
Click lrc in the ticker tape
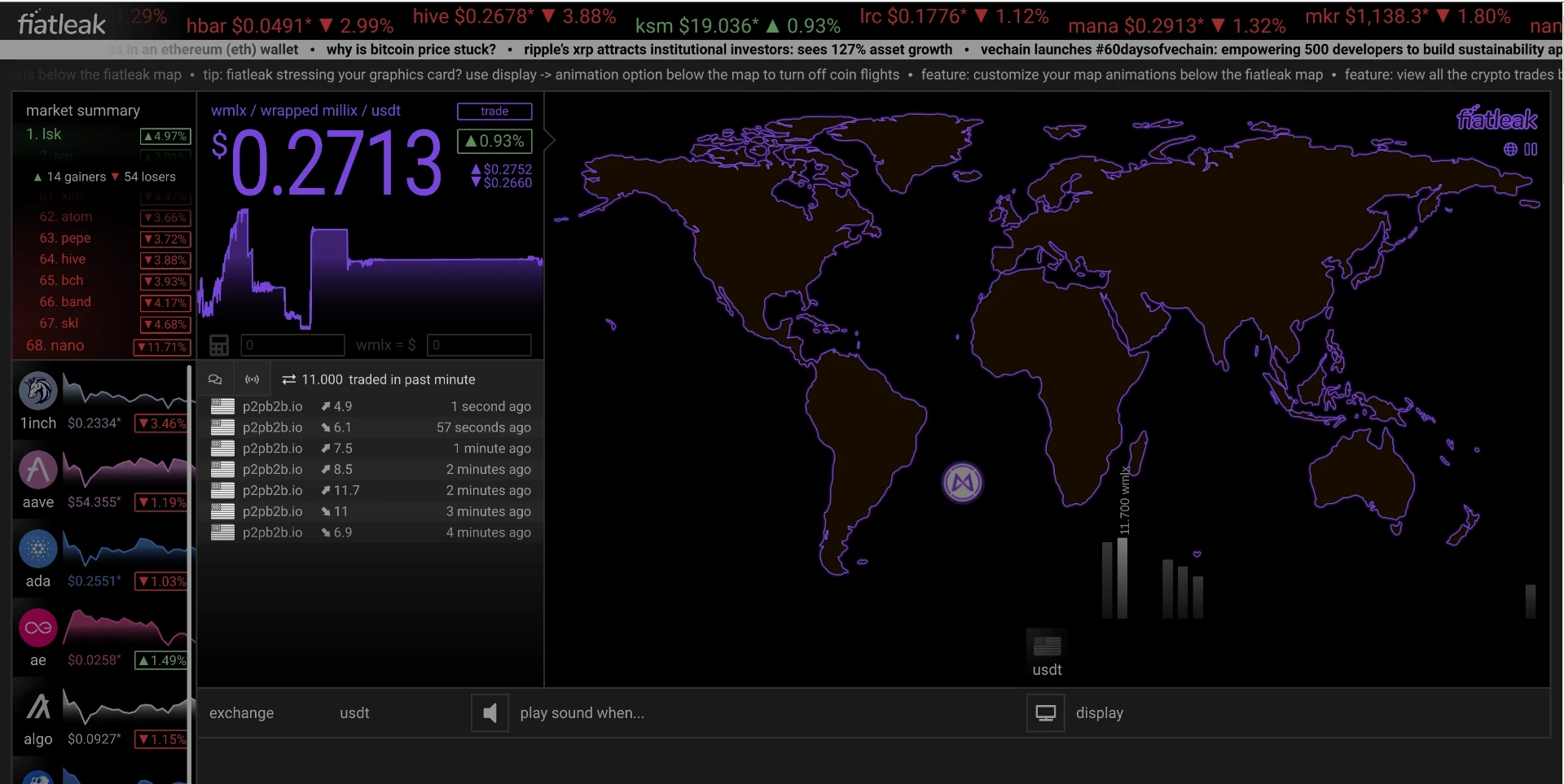(954, 16)
